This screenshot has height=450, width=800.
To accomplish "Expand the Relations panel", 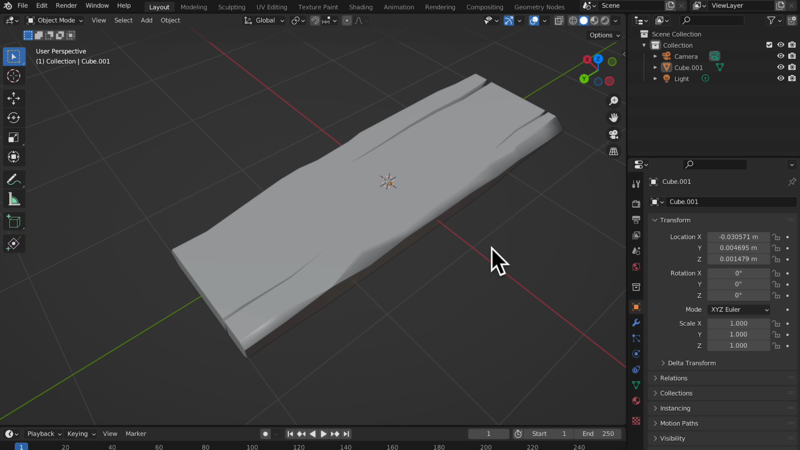I will [x=673, y=378].
